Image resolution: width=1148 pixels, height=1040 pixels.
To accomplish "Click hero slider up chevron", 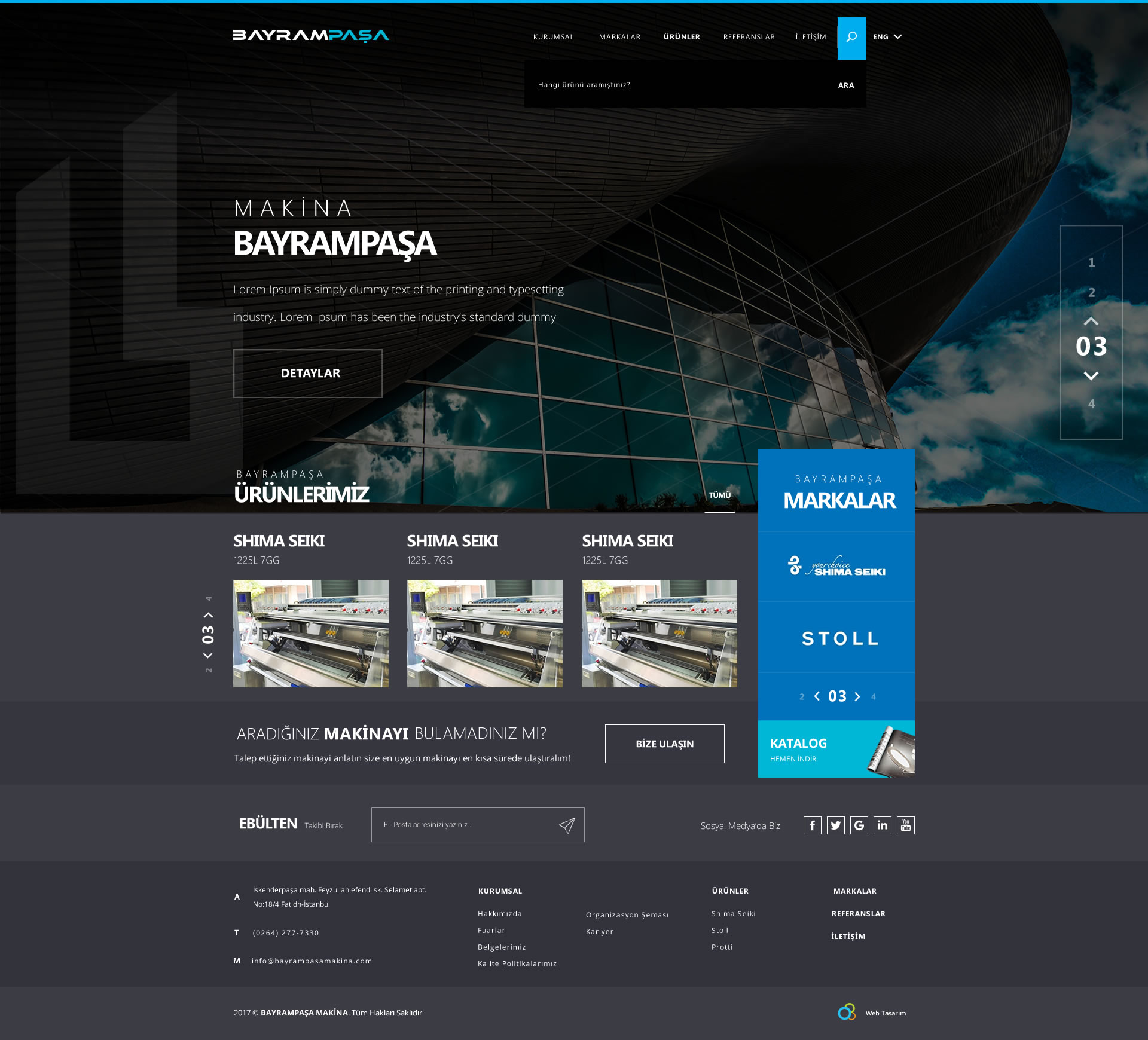I will [1091, 321].
